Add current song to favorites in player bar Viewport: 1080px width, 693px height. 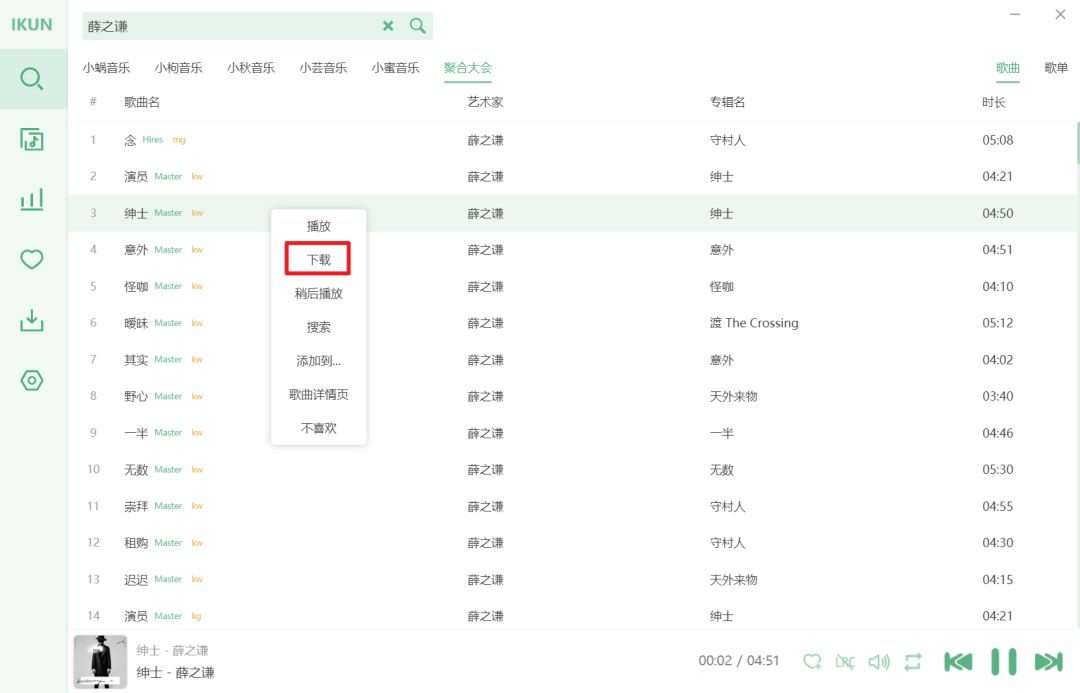(x=812, y=661)
